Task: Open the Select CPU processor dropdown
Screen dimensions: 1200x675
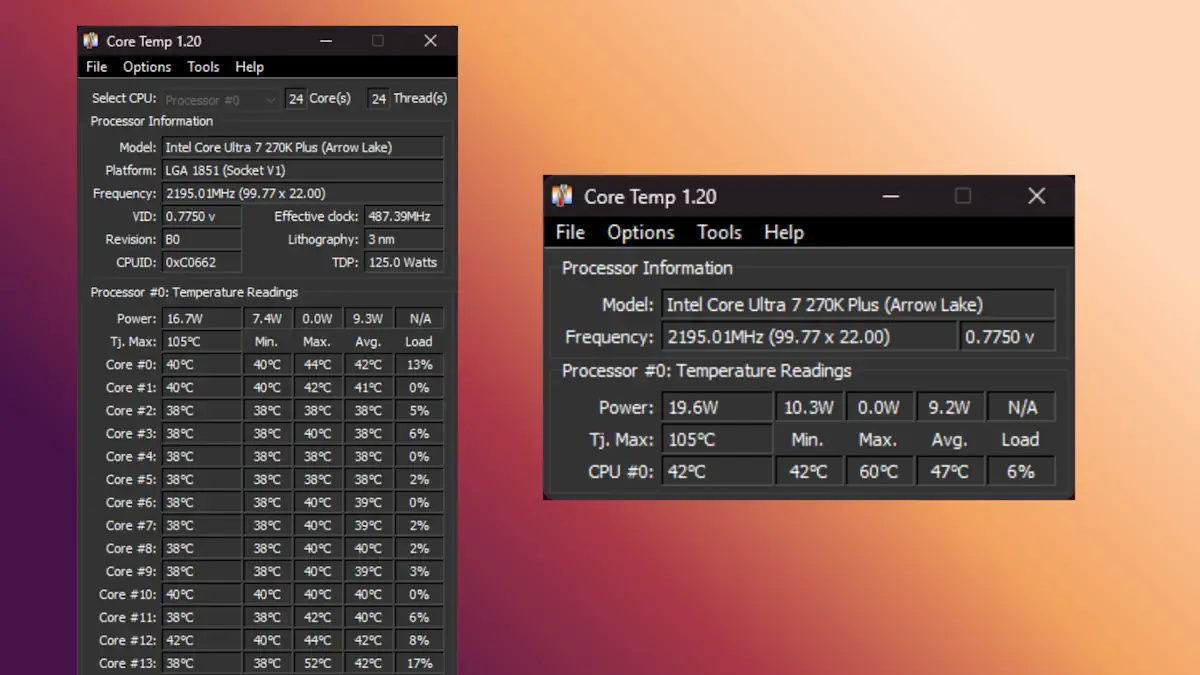Action: point(220,99)
